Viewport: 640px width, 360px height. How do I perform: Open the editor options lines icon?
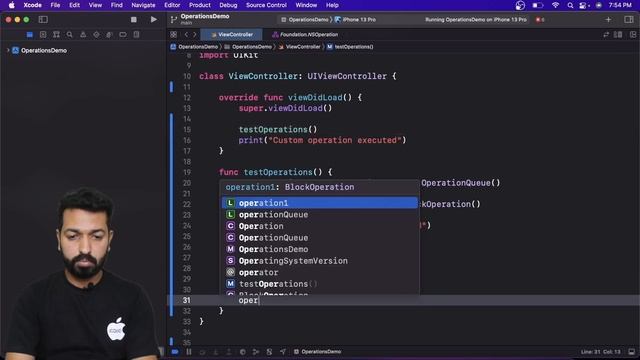coord(618,35)
